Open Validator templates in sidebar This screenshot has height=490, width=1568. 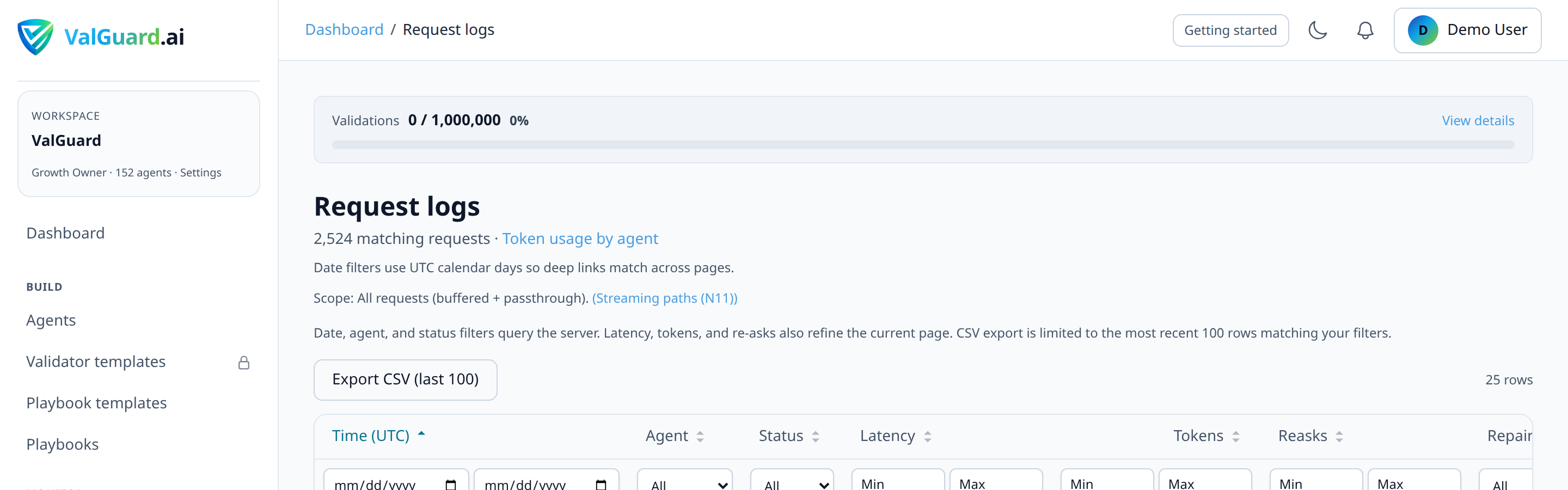tap(96, 362)
